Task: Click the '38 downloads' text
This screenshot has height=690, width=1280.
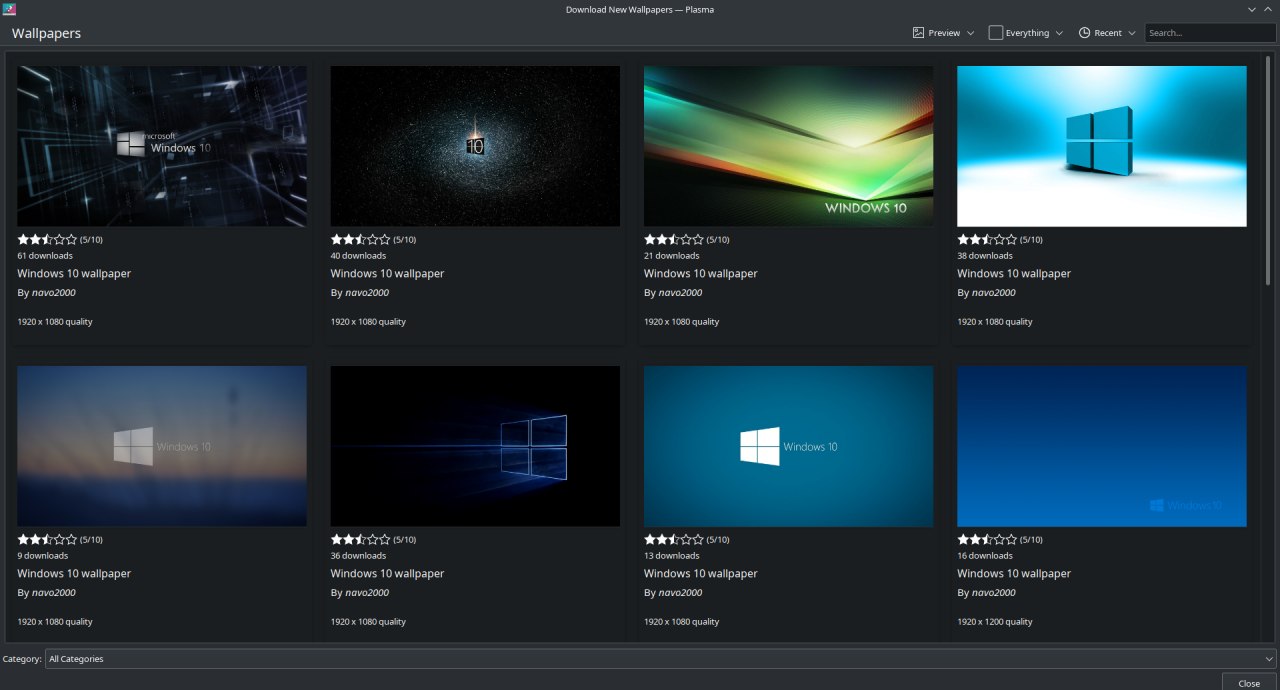Action: pos(985,256)
